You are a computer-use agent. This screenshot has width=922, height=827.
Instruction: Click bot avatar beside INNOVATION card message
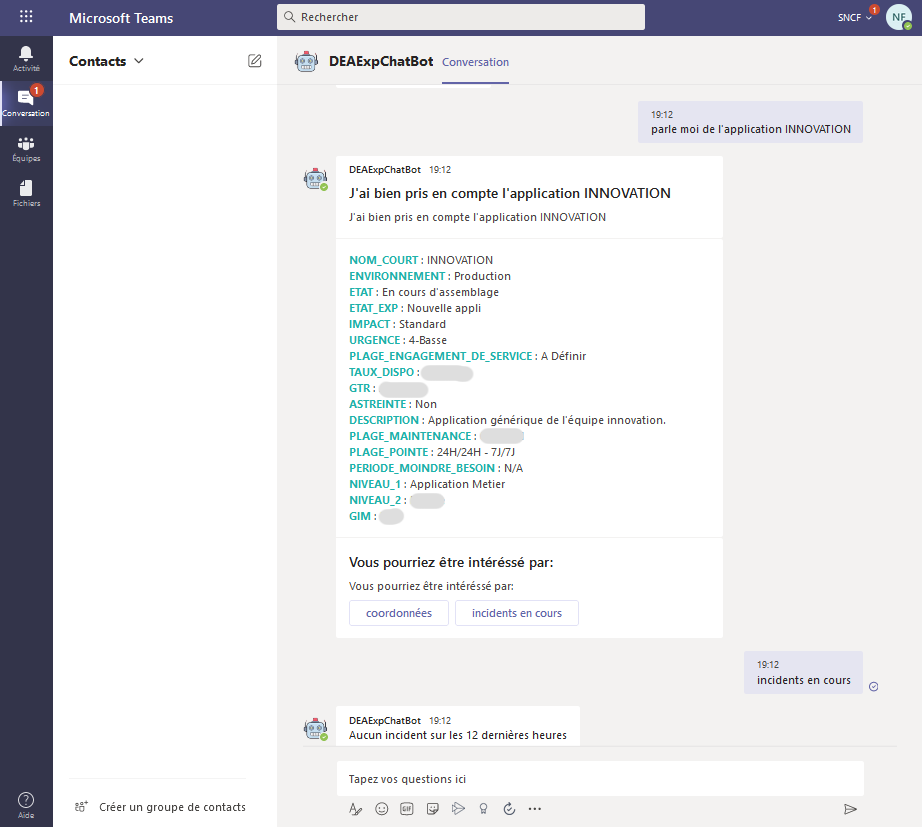click(316, 178)
